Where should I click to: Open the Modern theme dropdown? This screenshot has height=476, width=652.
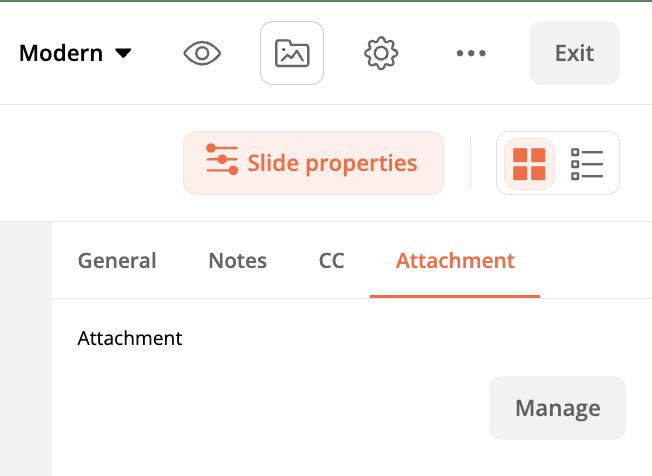(x=61, y=53)
